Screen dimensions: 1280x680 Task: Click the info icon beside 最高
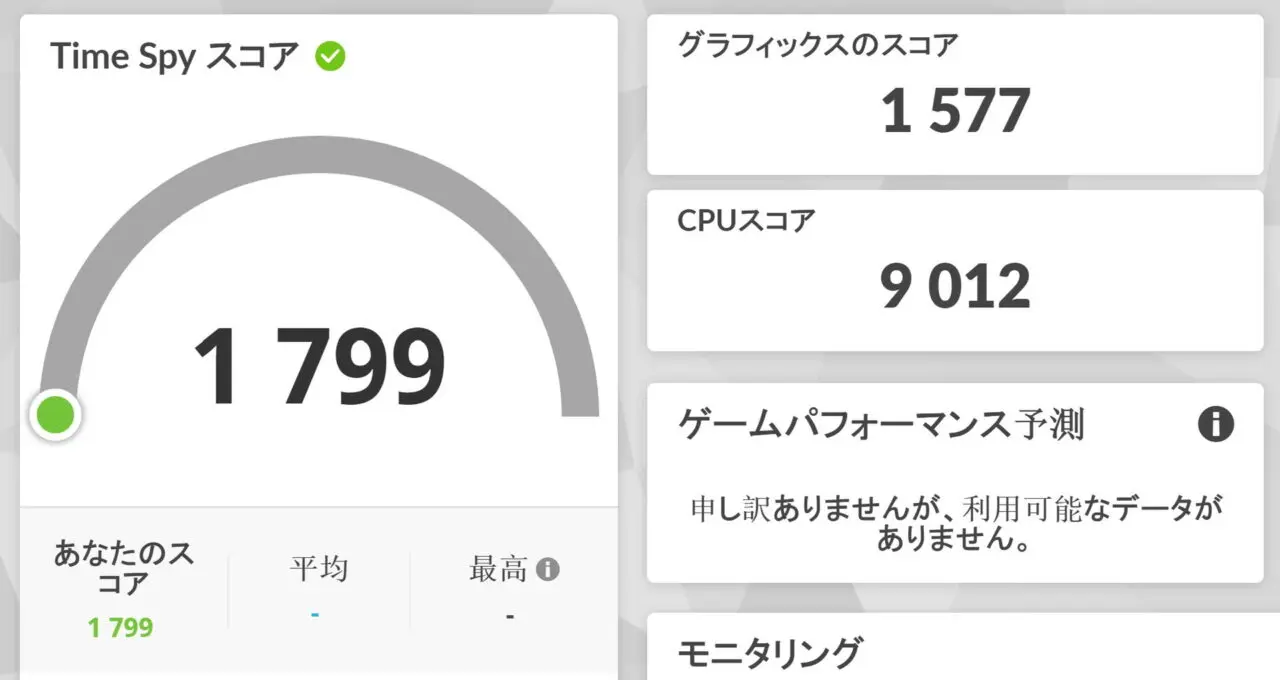[x=547, y=570]
